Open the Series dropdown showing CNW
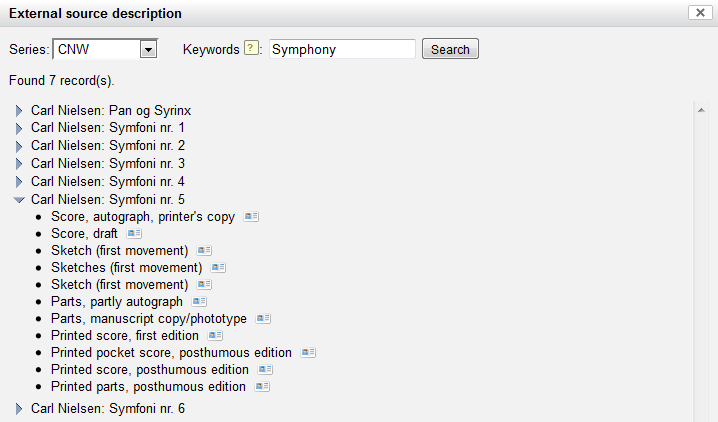 point(149,49)
